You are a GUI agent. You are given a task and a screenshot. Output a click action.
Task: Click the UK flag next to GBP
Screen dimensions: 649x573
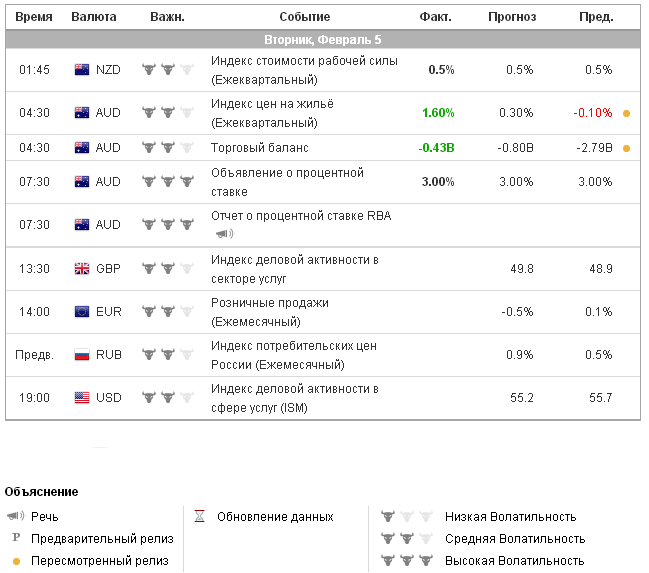click(82, 268)
